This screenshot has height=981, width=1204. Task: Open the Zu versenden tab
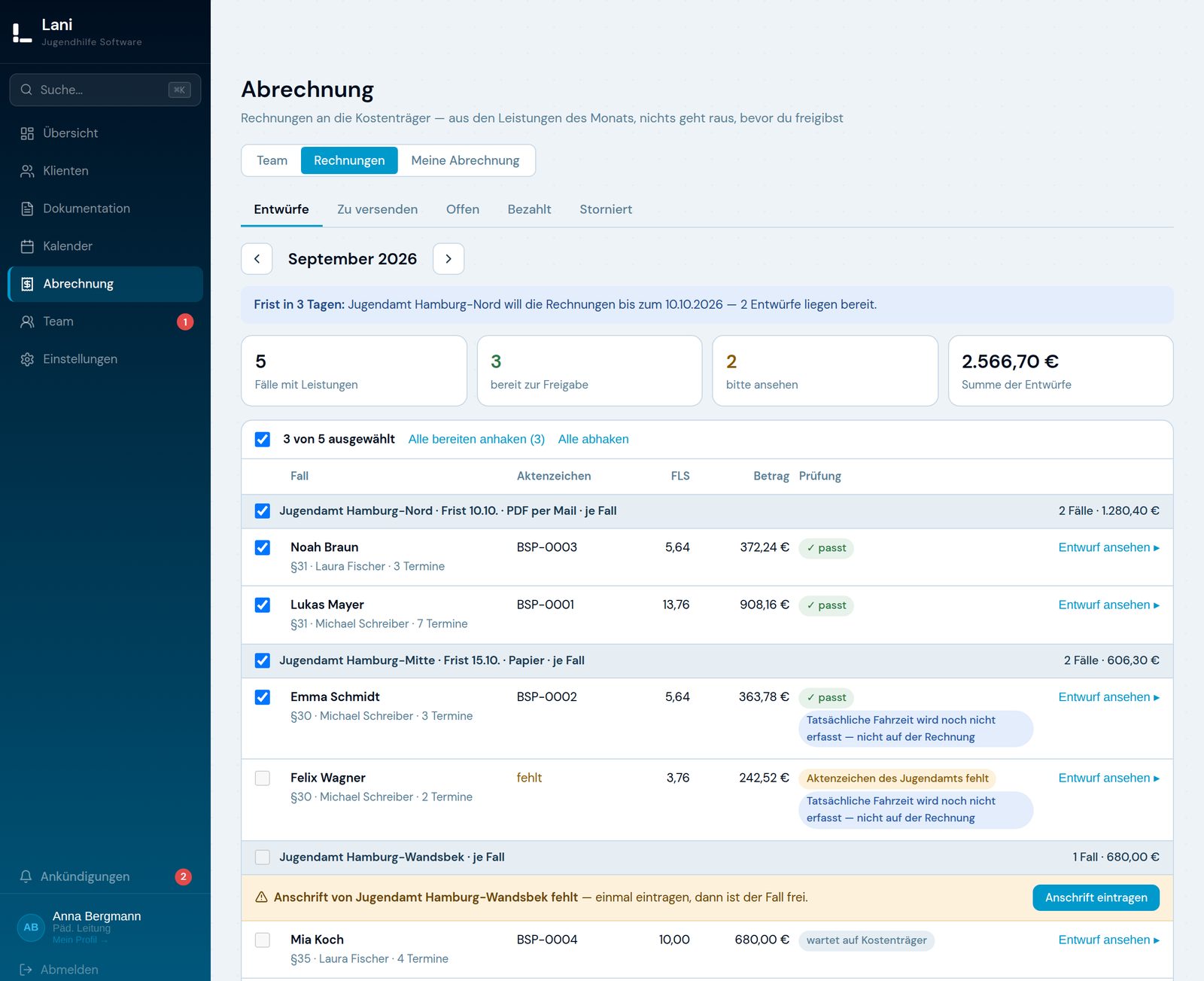(377, 209)
